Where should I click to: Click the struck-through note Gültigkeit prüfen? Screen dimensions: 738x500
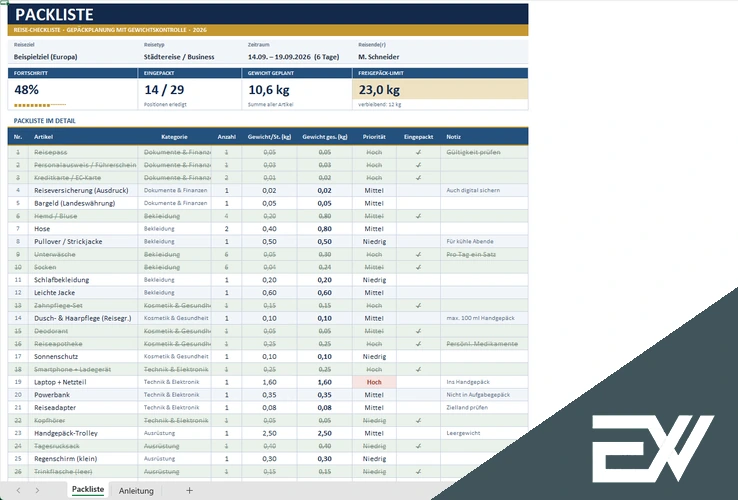coord(473,152)
